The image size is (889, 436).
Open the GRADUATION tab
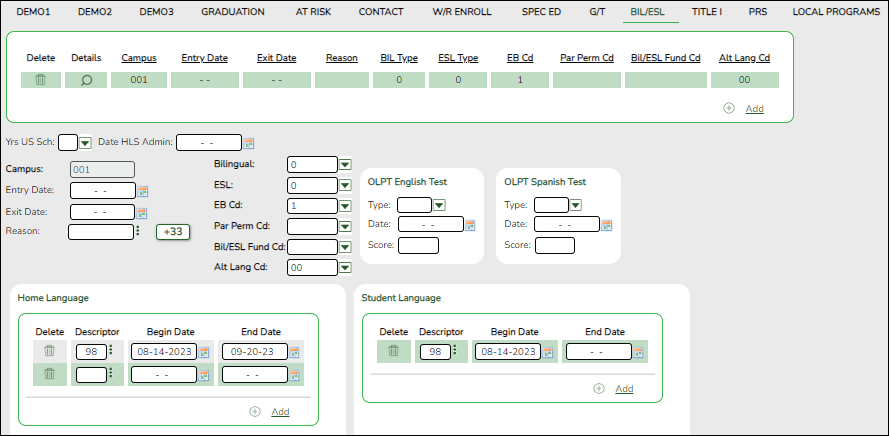pos(232,12)
